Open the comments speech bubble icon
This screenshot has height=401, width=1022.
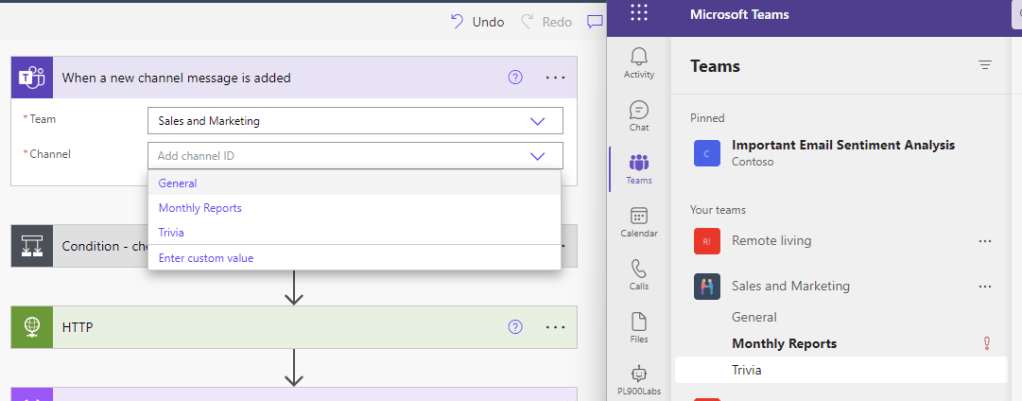click(x=594, y=22)
